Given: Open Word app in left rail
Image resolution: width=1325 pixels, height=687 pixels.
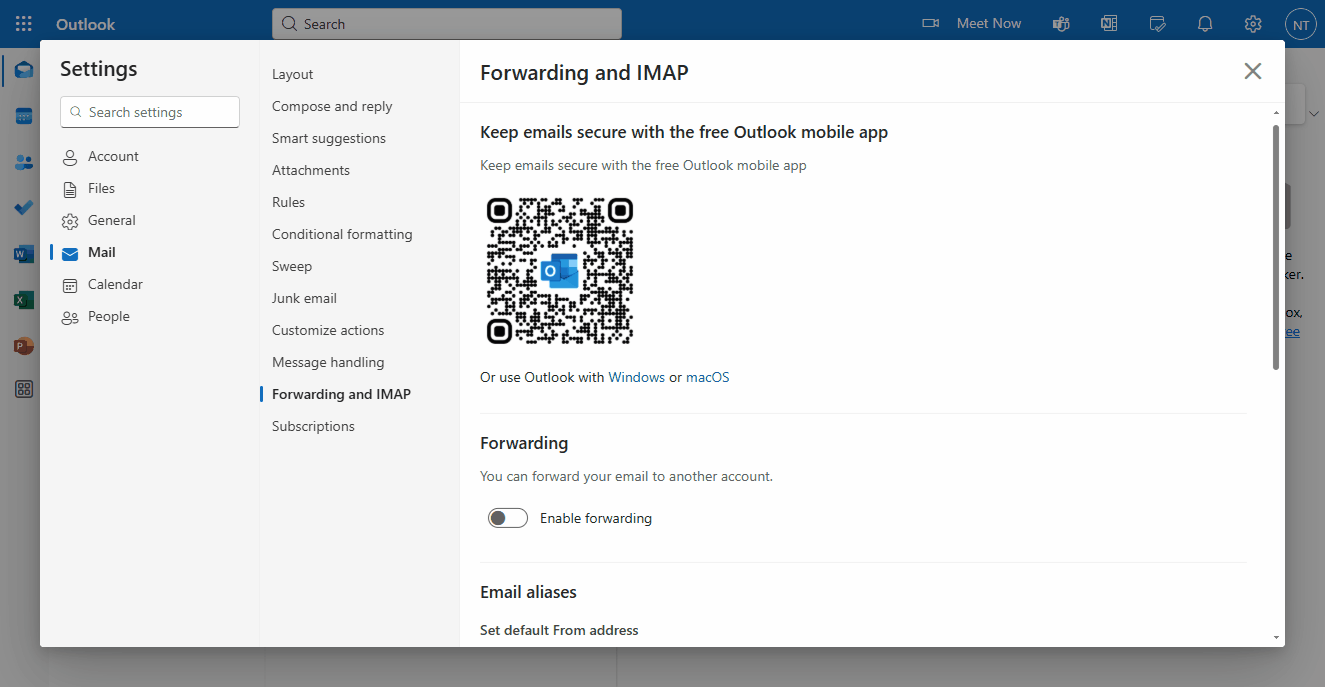Looking at the screenshot, I should pos(24,254).
